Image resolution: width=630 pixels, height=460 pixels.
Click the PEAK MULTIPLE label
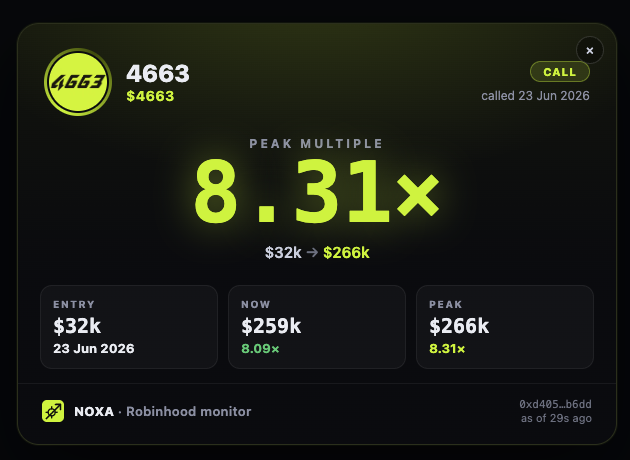316,143
